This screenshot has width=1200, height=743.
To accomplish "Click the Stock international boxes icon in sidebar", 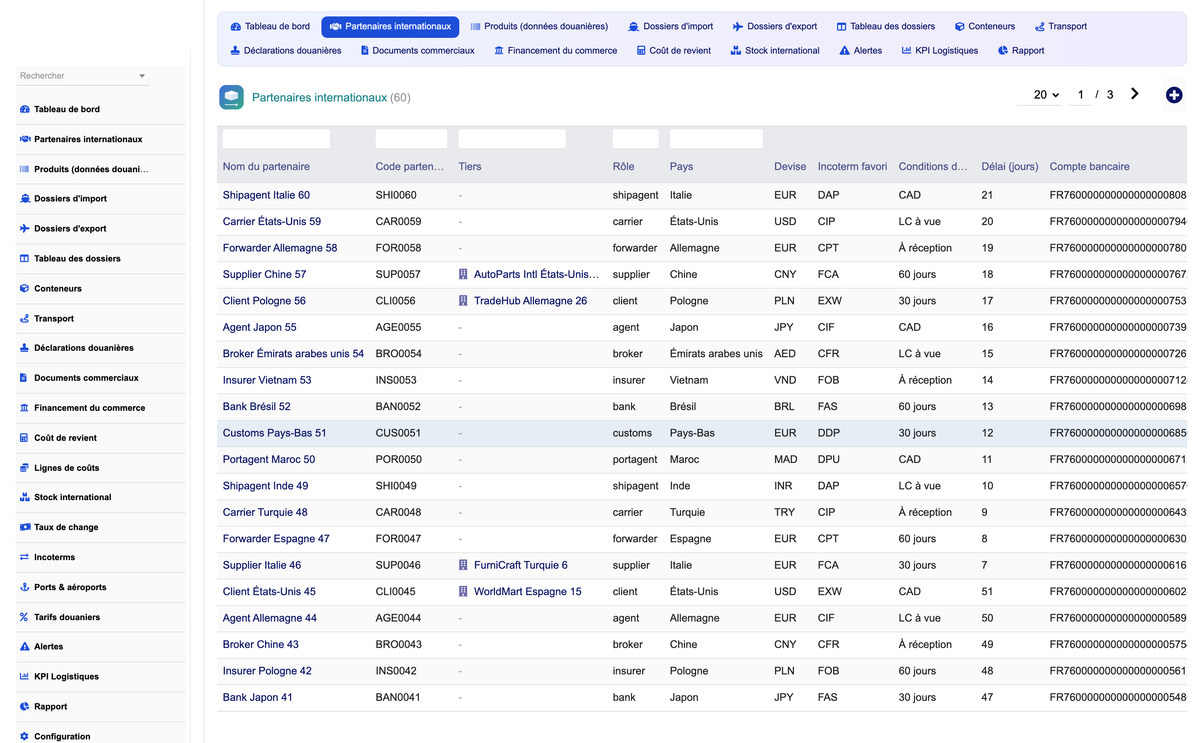I will [x=25, y=497].
